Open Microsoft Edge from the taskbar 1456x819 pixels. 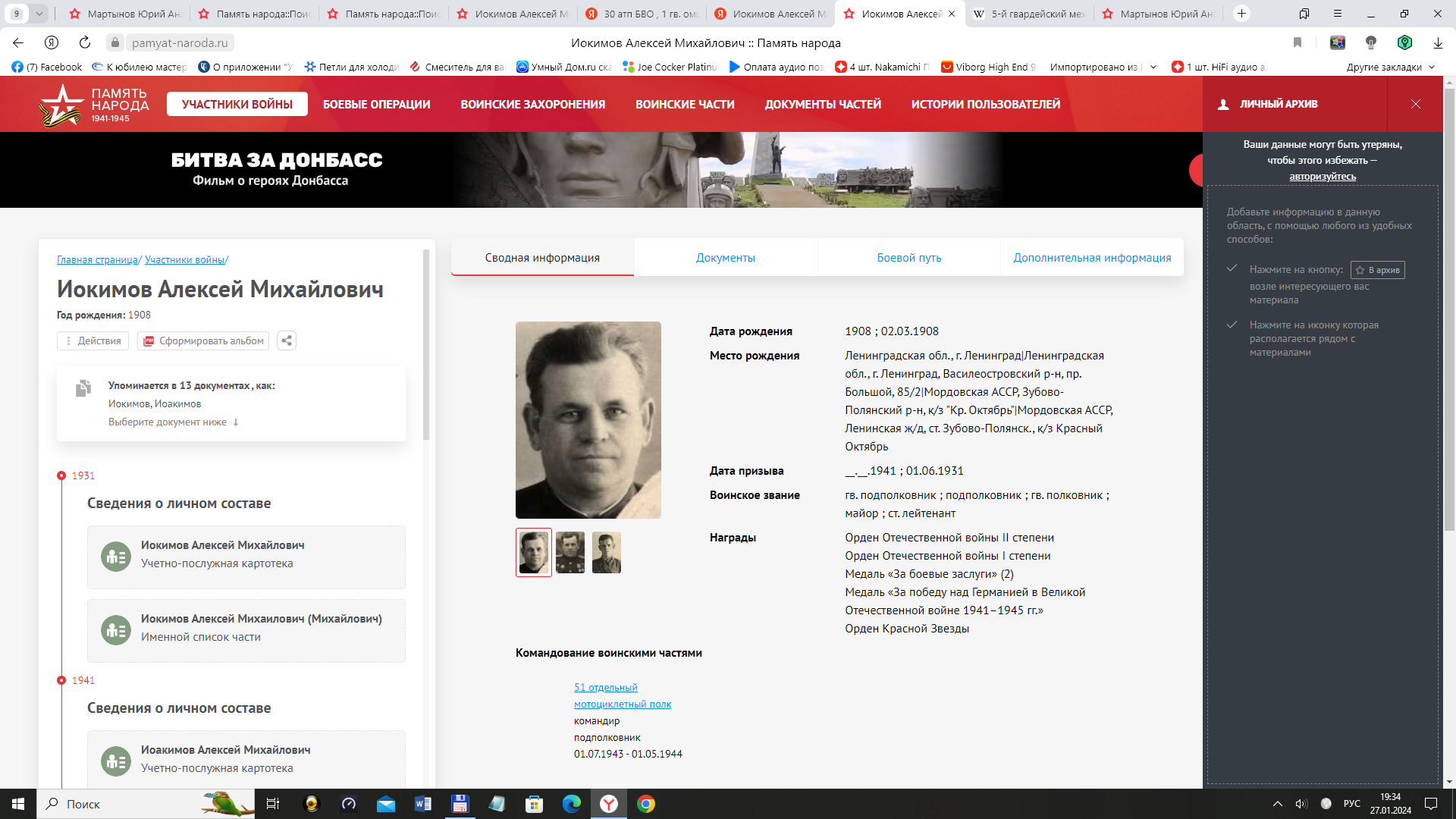[572, 804]
